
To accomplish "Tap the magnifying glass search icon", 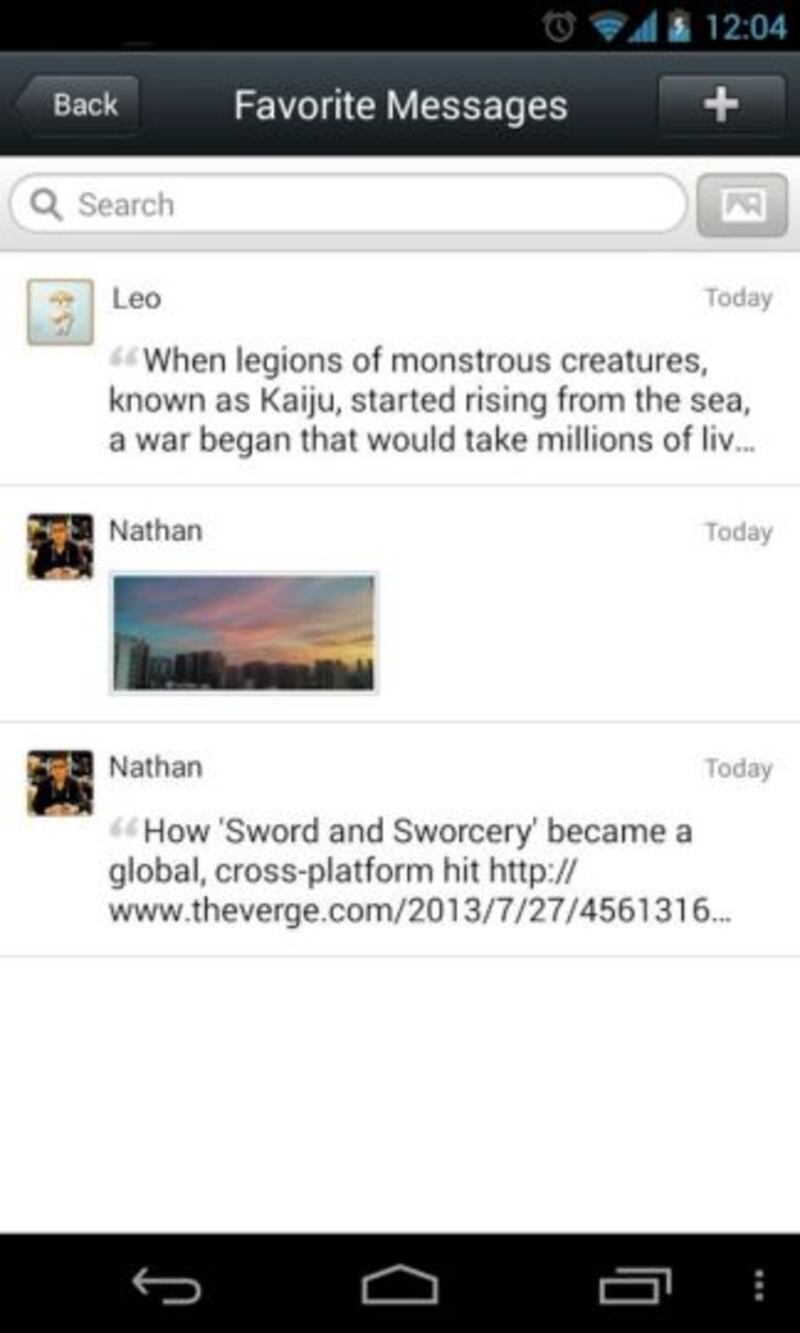I will (46, 205).
